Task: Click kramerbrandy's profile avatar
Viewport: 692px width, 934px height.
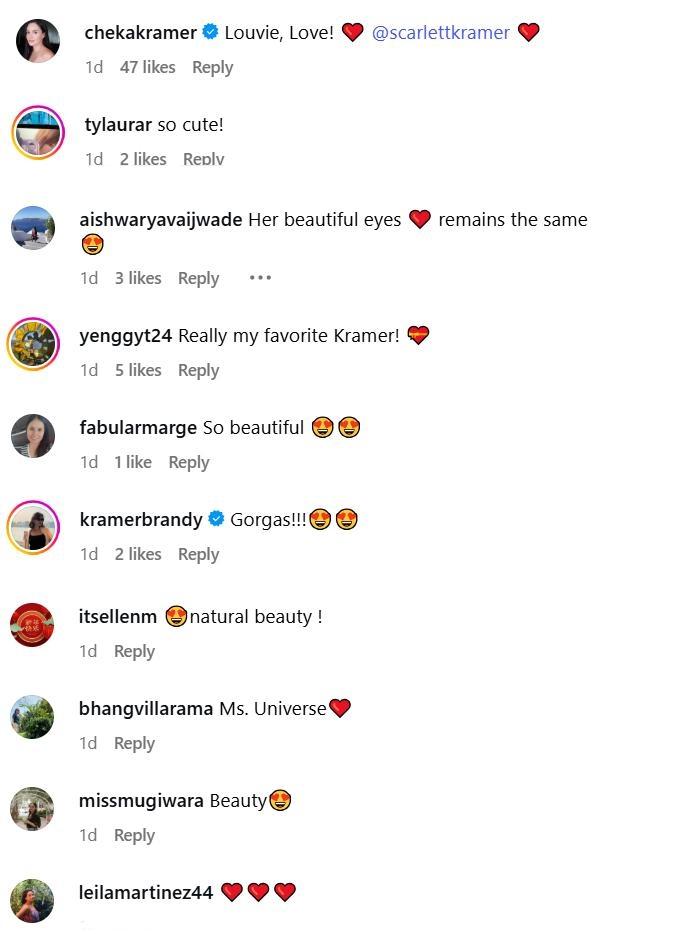Action: [x=33, y=527]
